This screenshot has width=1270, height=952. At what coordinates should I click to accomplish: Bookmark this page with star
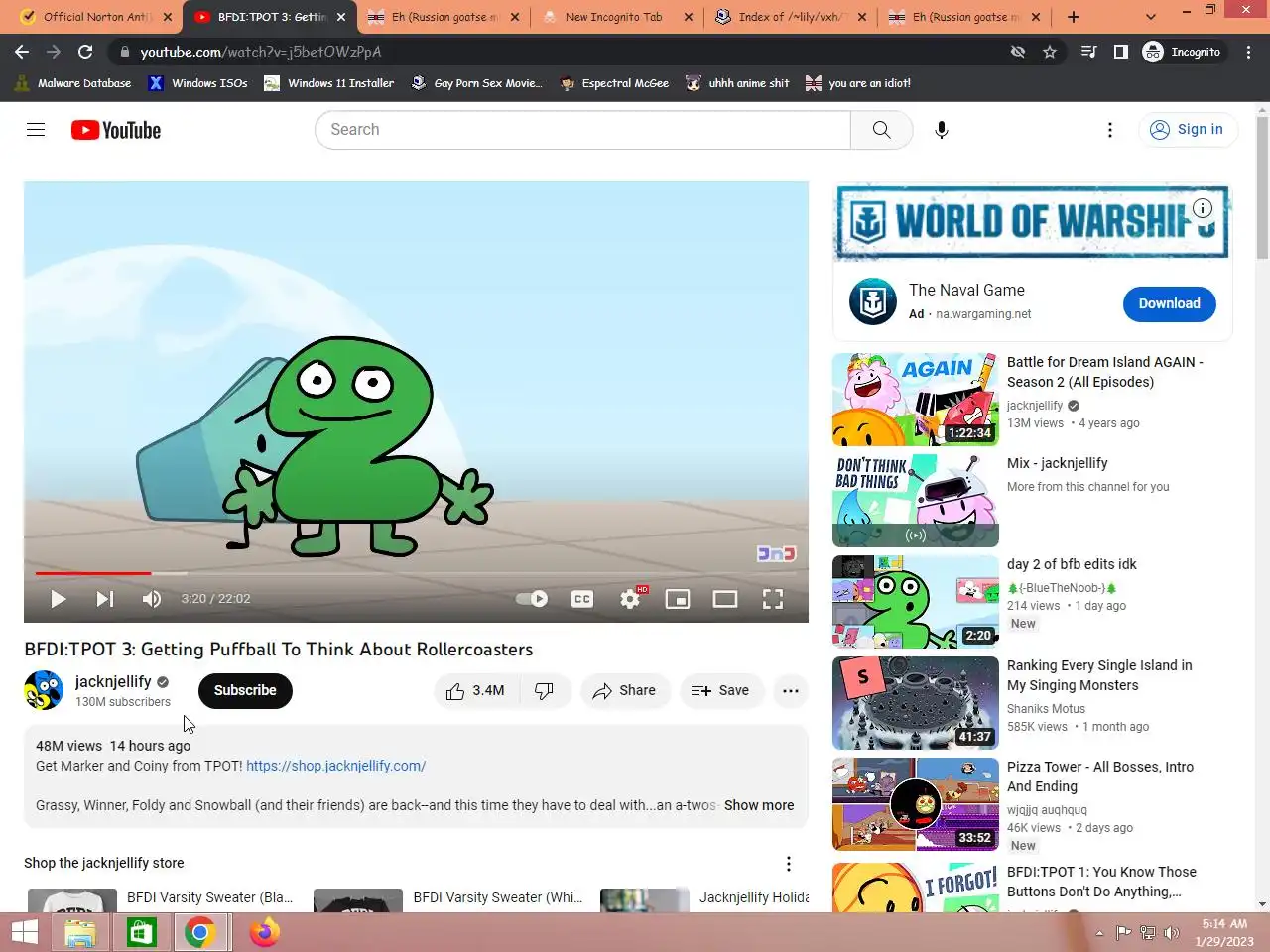point(1050,52)
